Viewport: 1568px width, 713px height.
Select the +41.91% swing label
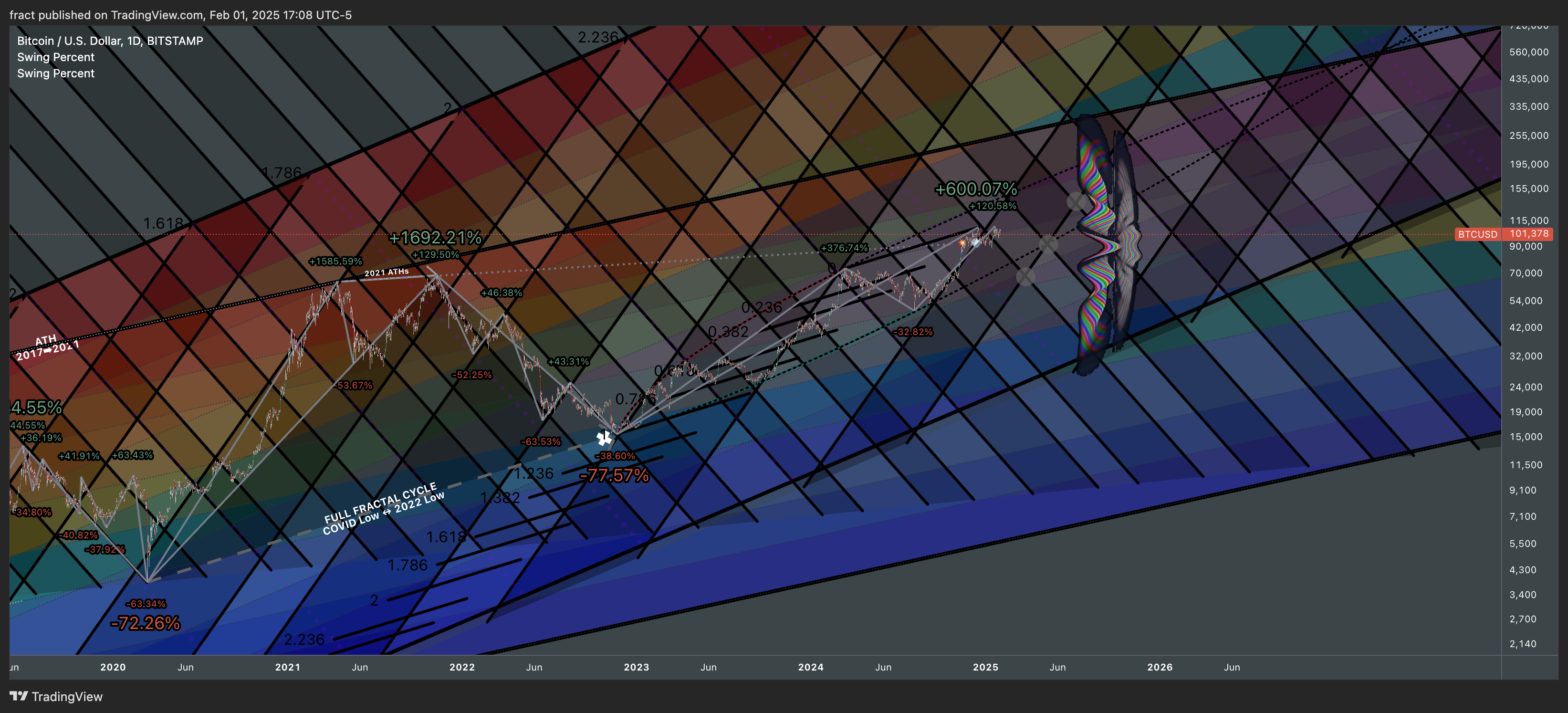coord(79,456)
